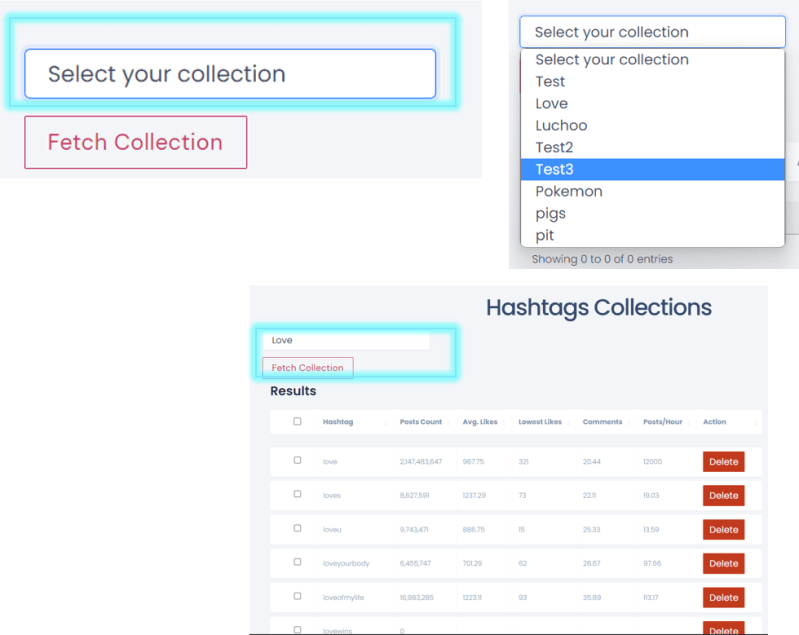This screenshot has width=799, height=635.
Task: Delete the loveyourbody hashtag row
Action: click(x=724, y=564)
